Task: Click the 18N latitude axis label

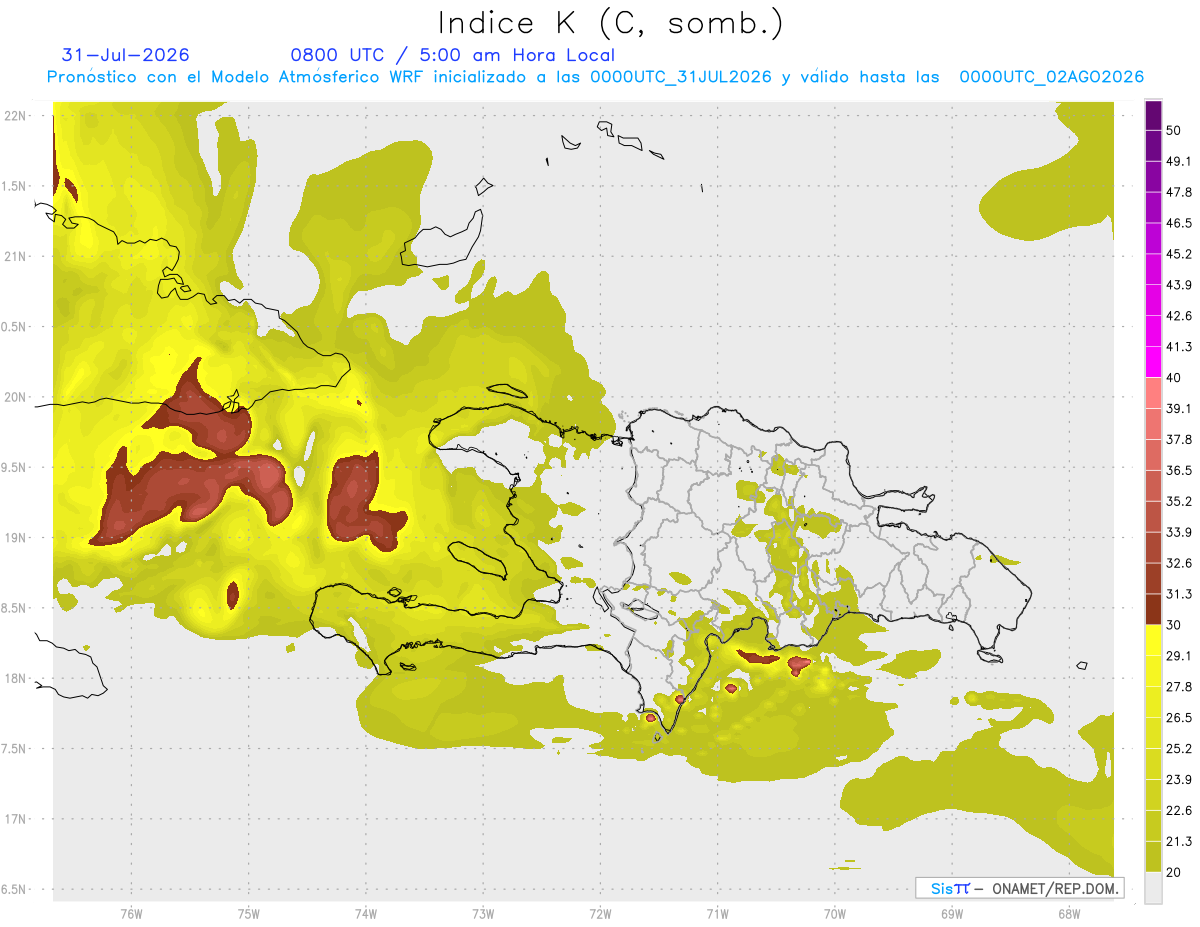Action: coord(17,679)
